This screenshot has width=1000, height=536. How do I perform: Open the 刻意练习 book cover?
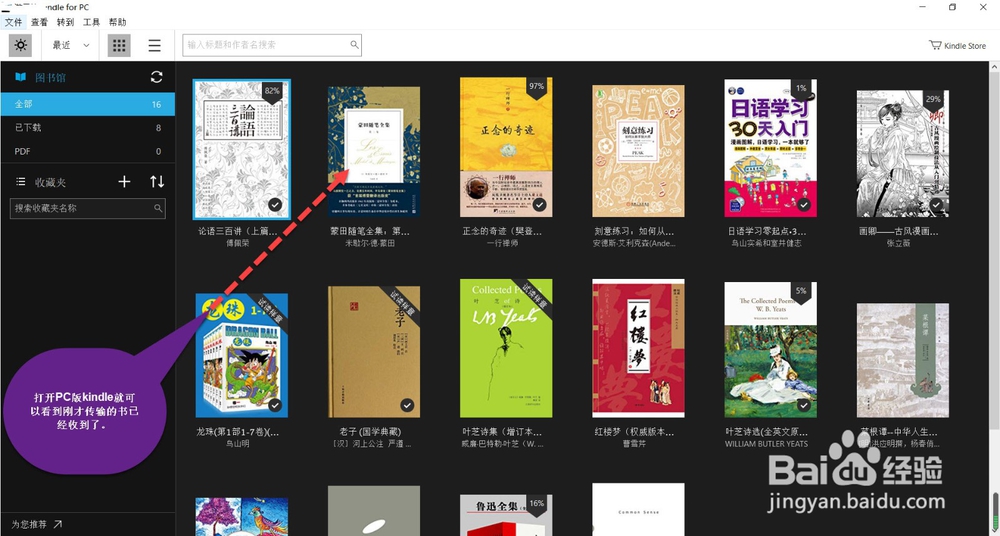pos(638,151)
